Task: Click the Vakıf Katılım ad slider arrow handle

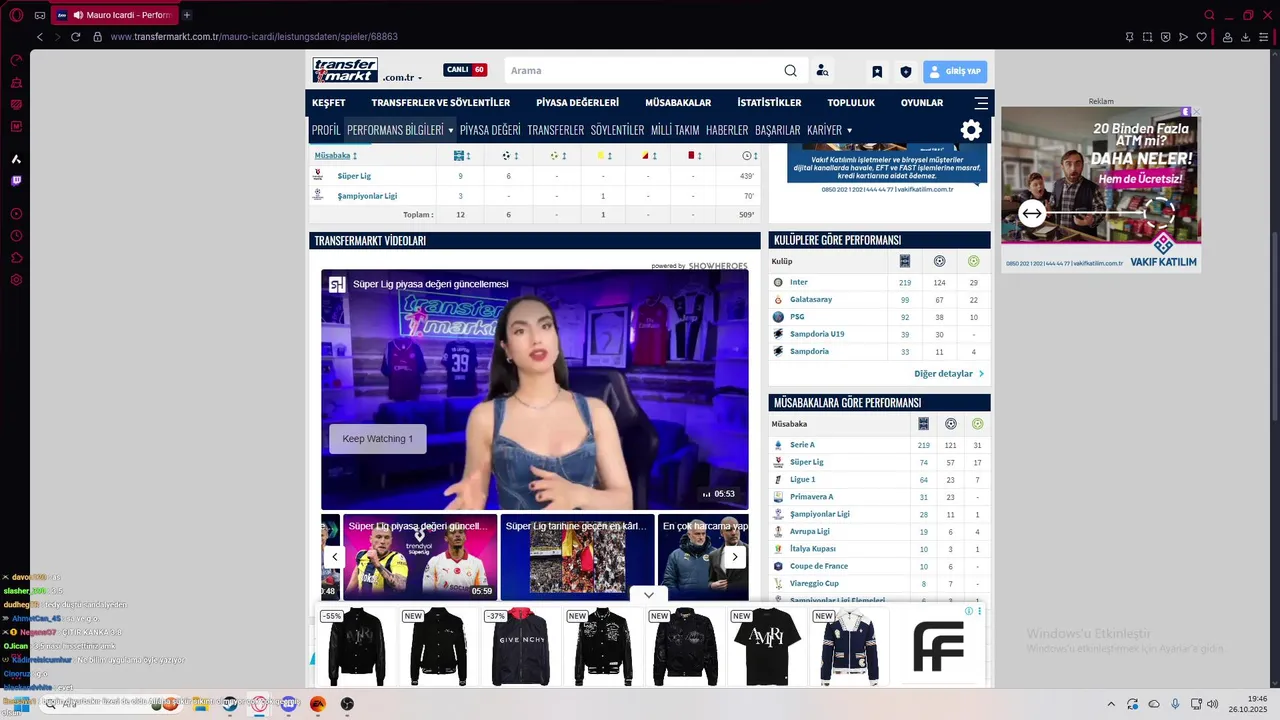Action: (x=1033, y=213)
